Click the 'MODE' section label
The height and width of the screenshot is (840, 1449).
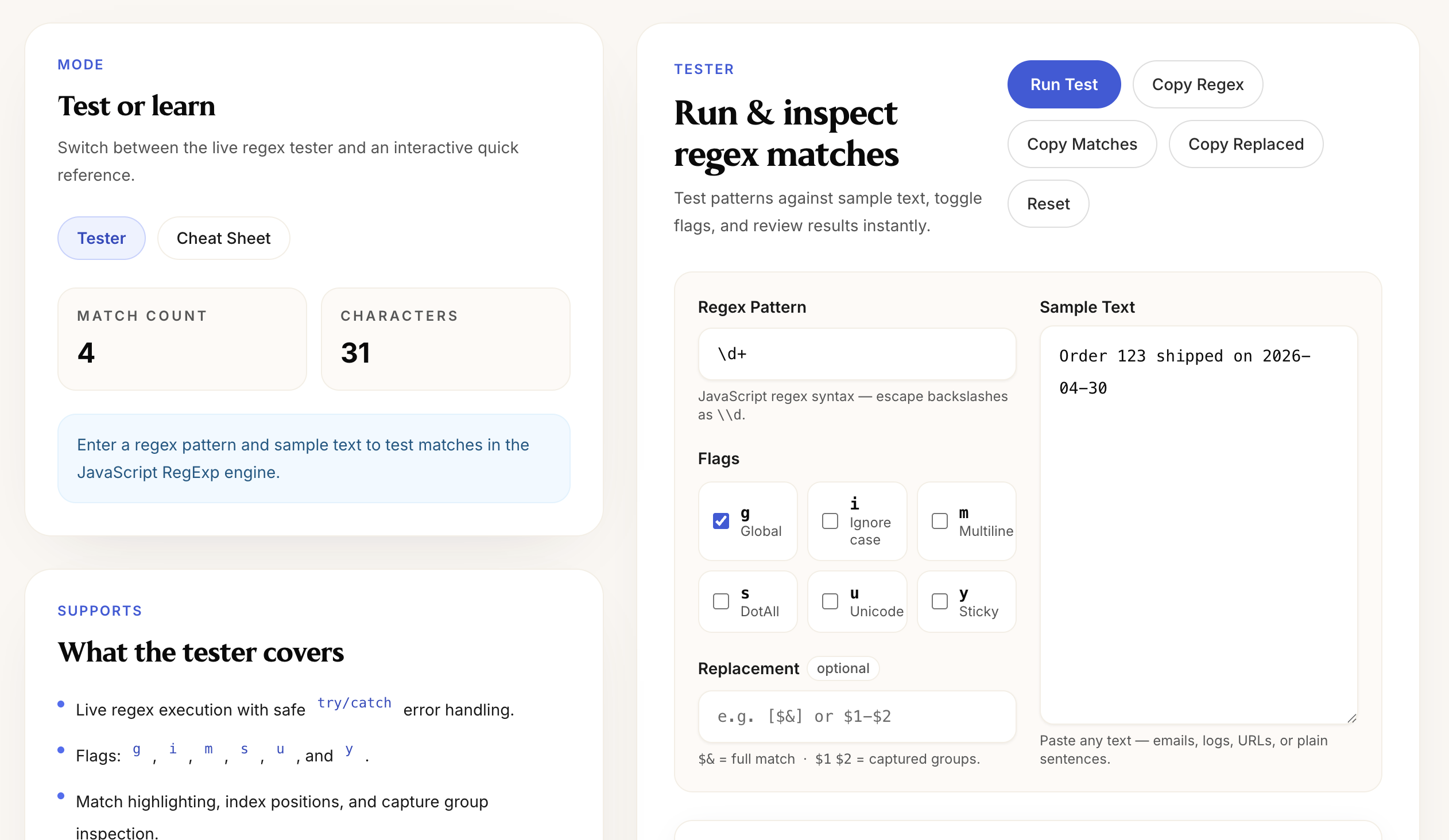[x=80, y=64]
